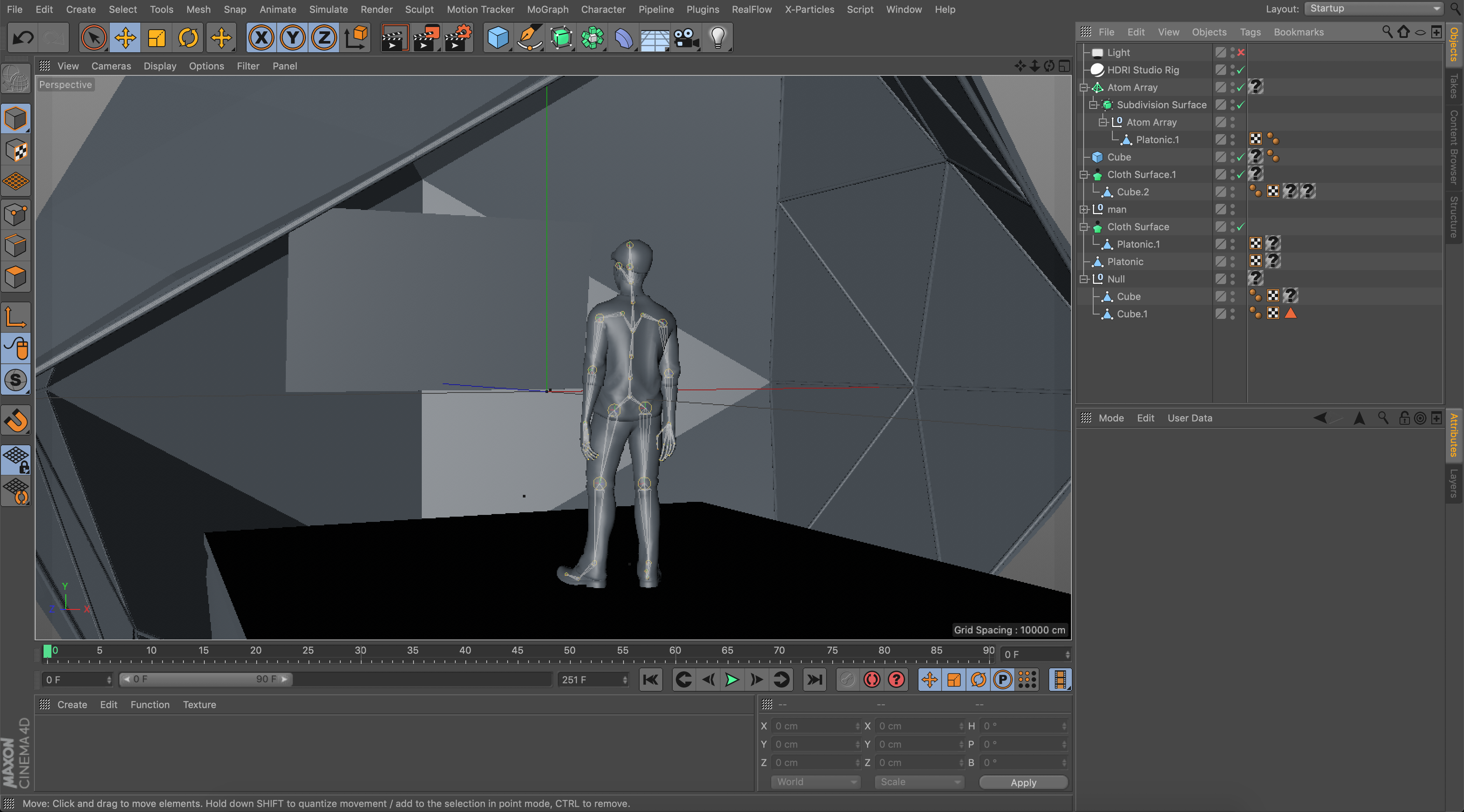Open the World coordinate dropdown
Viewport: 1464px width, 812px height.
(x=816, y=782)
